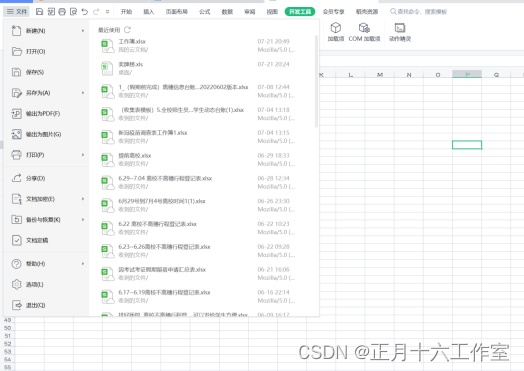Viewport: 524px width, 371px height.
Task: Click the 保存(S) disk icon in file menu
Action: (16, 72)
